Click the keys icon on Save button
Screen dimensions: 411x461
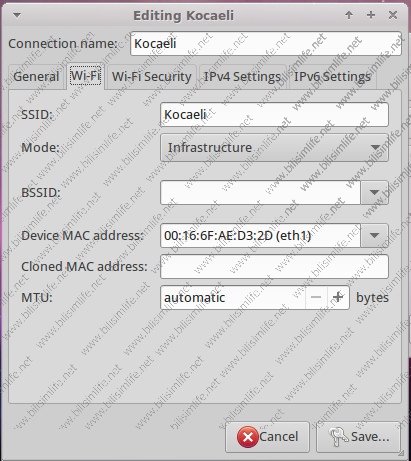[338, 437]
